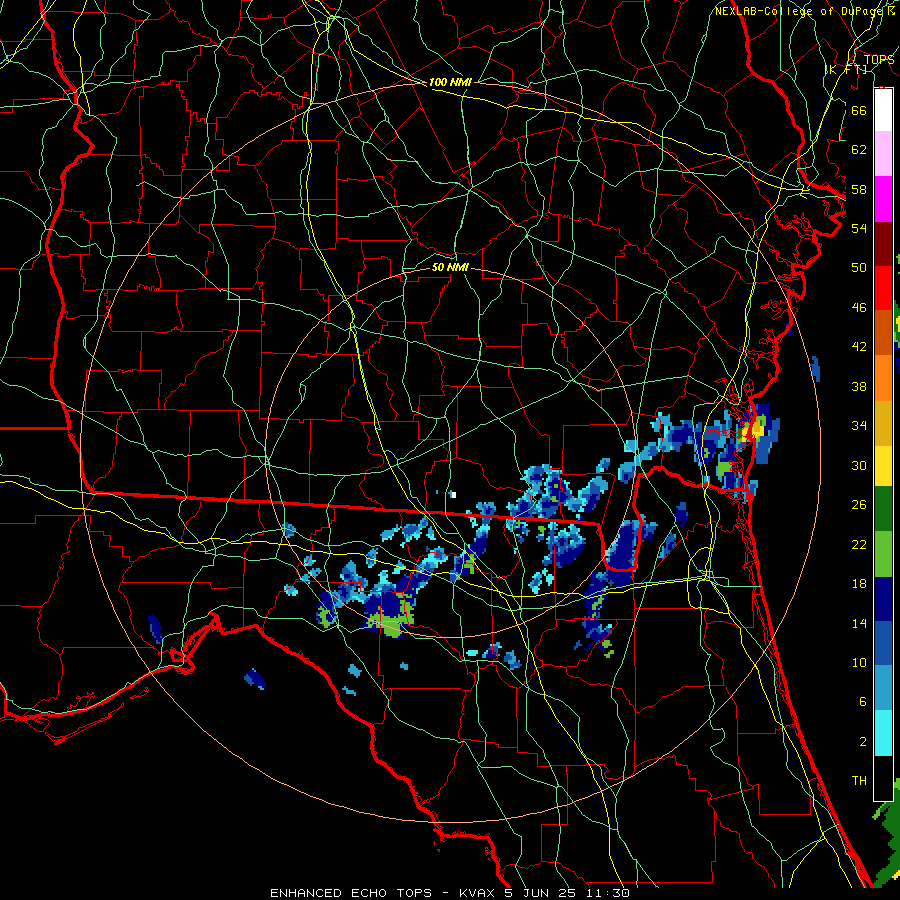Click the magenta legend swatch
This screenshot has height=900, width=900.
883,199
